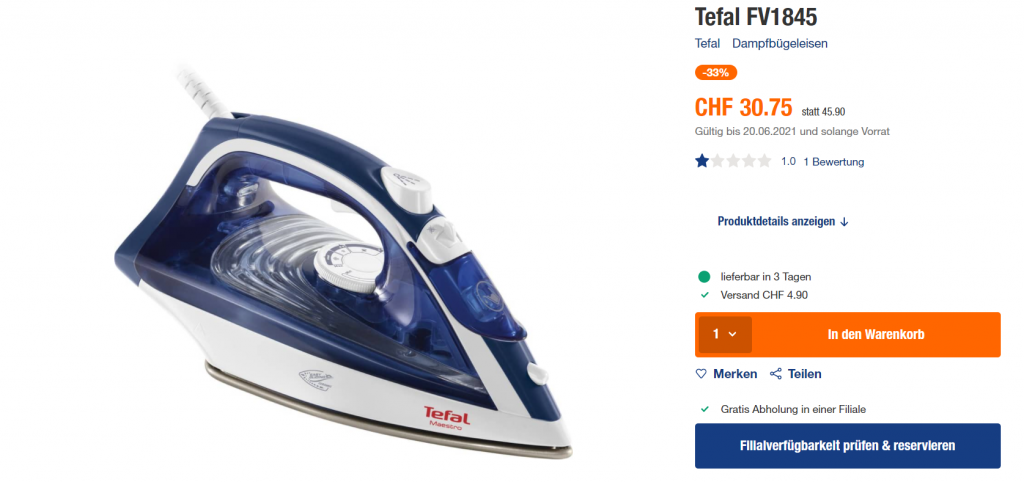
Task: Click the green availability dot indicator
Action: tap(704, 277)
